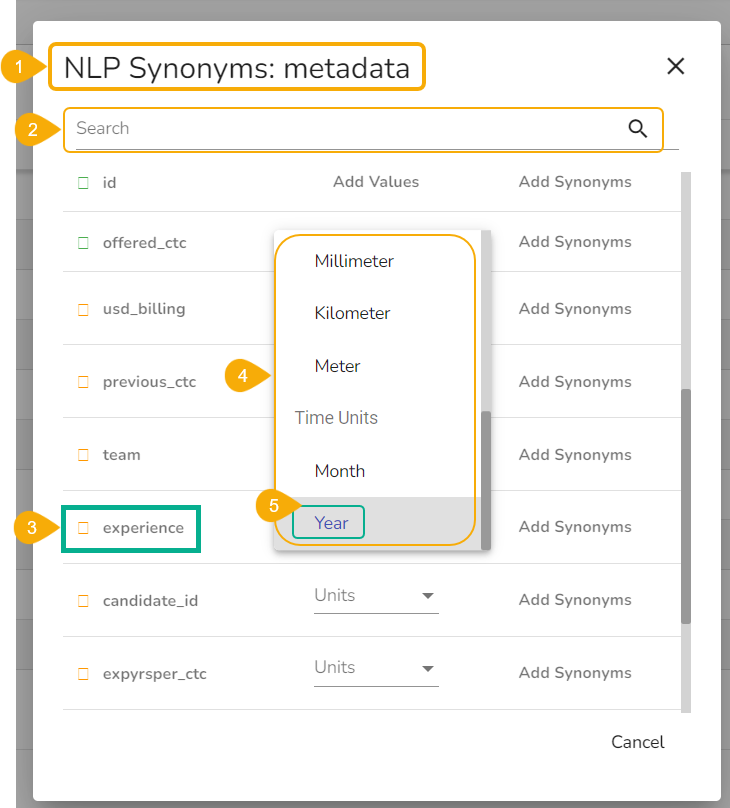Click the expyrsper_ctc column type icon
Viewport: 730px width, 808px height.
pos(83,674)
